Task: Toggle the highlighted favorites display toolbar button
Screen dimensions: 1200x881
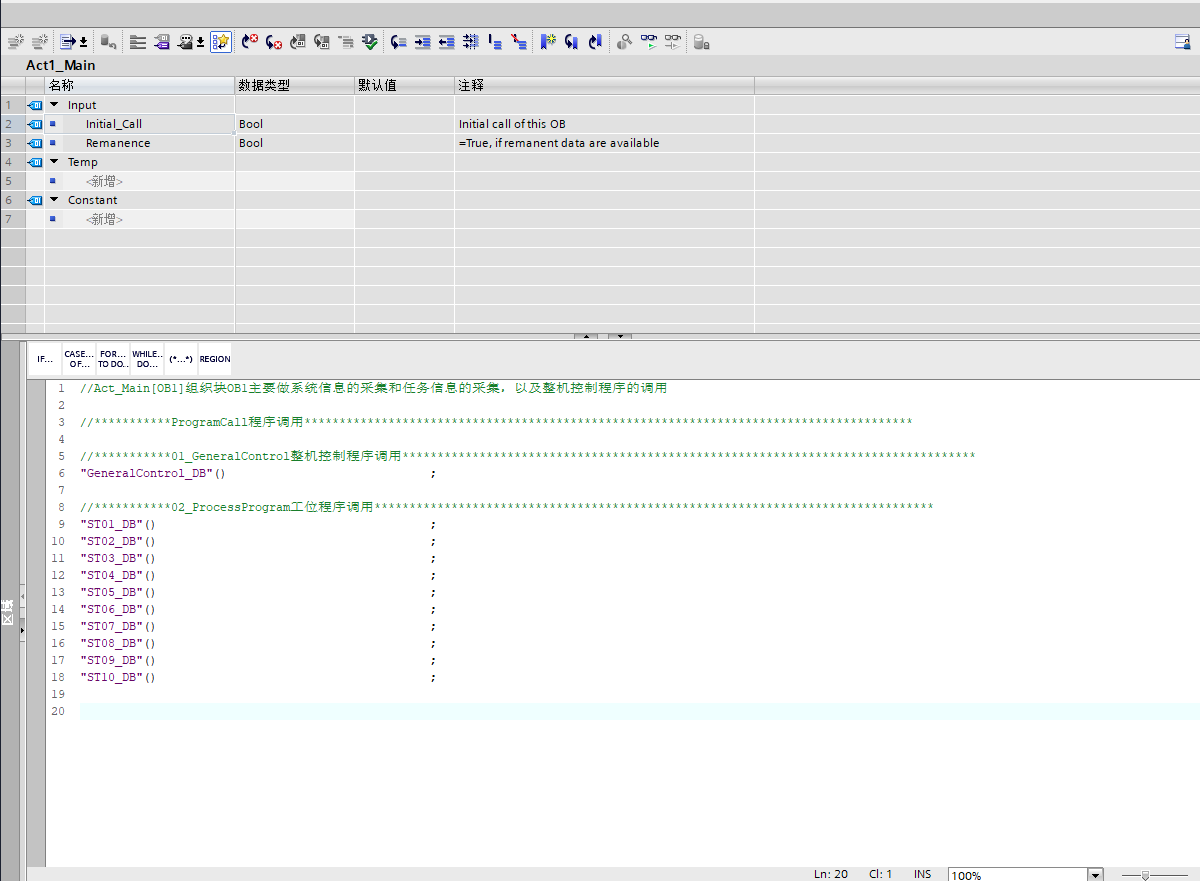Action: [x=221, y=41]
